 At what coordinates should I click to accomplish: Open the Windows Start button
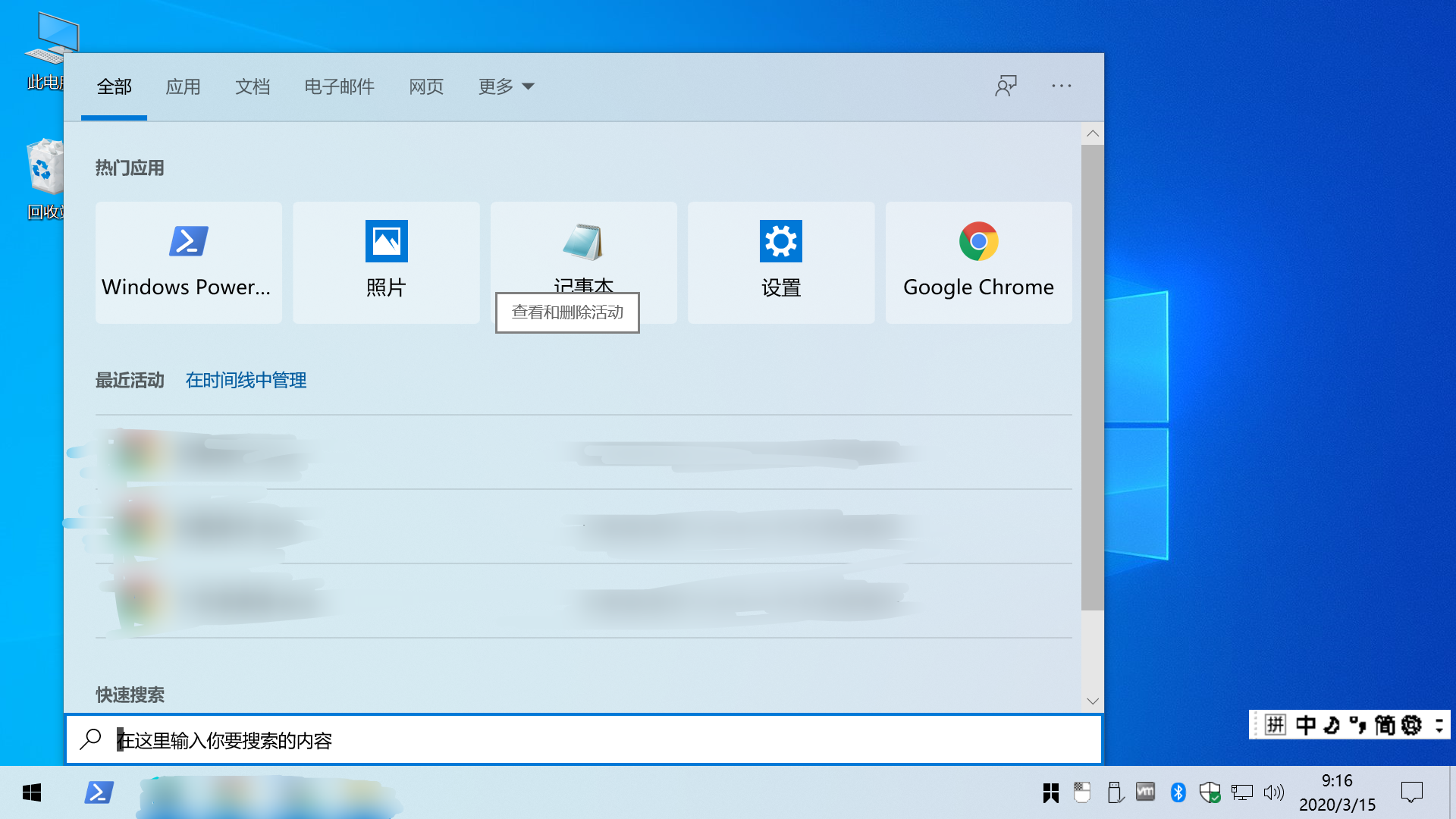click(32, 792)
